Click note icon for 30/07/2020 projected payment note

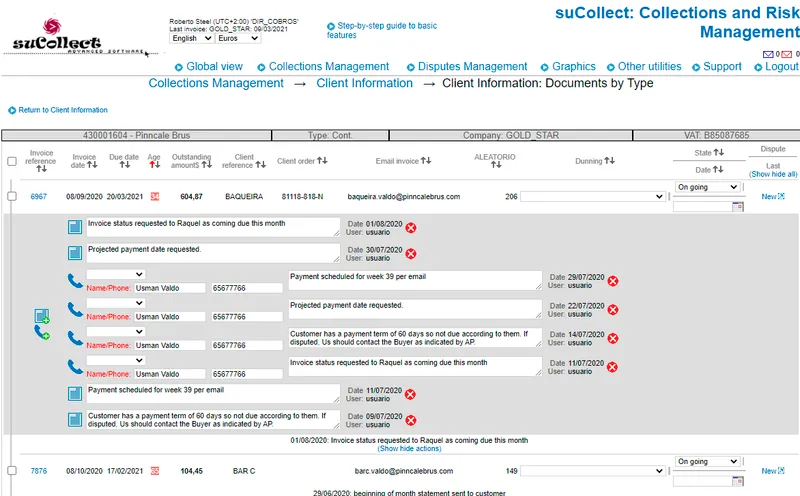(75, 253)
